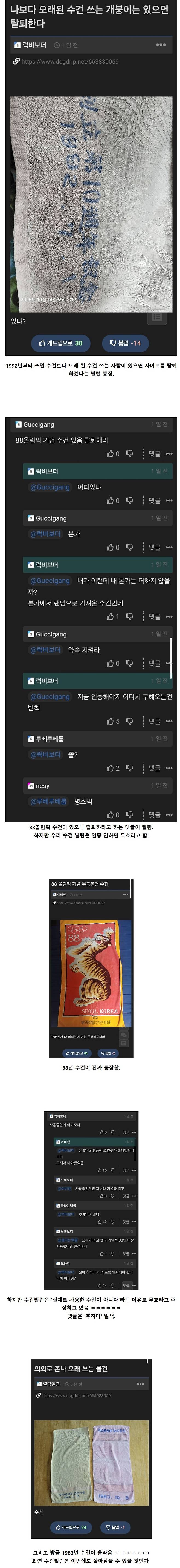Viewport: 180px width, 1568px height.
Task: Open the three-dot menu beside 럭비보더 post header
Action: point(161,45)
